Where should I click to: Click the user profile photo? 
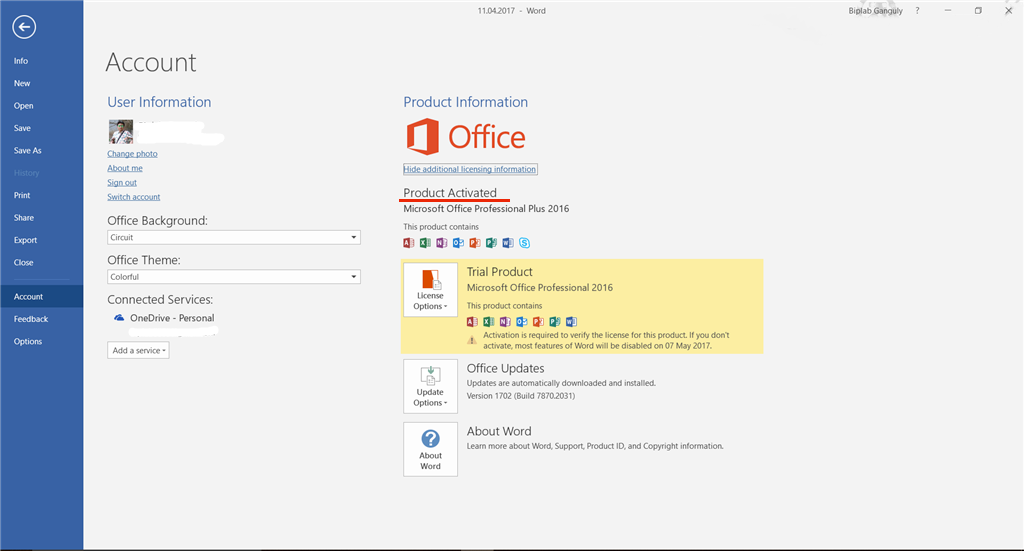pos(121,132)
